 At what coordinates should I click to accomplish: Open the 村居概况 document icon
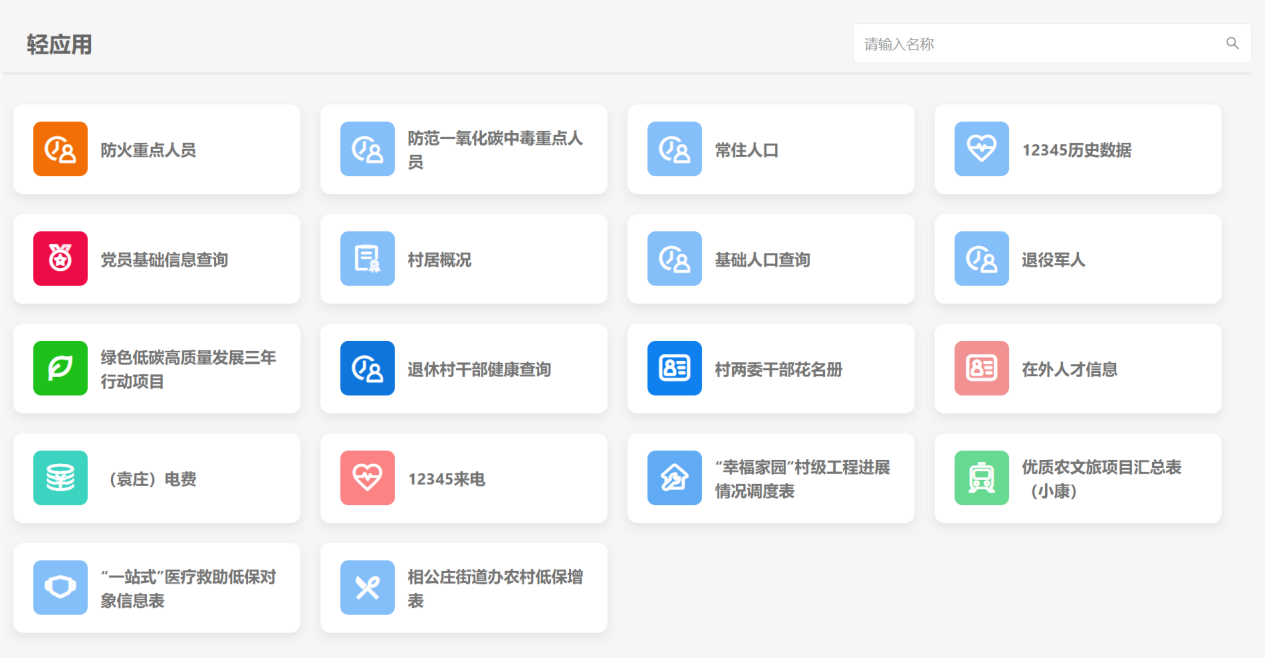[367, 259]
